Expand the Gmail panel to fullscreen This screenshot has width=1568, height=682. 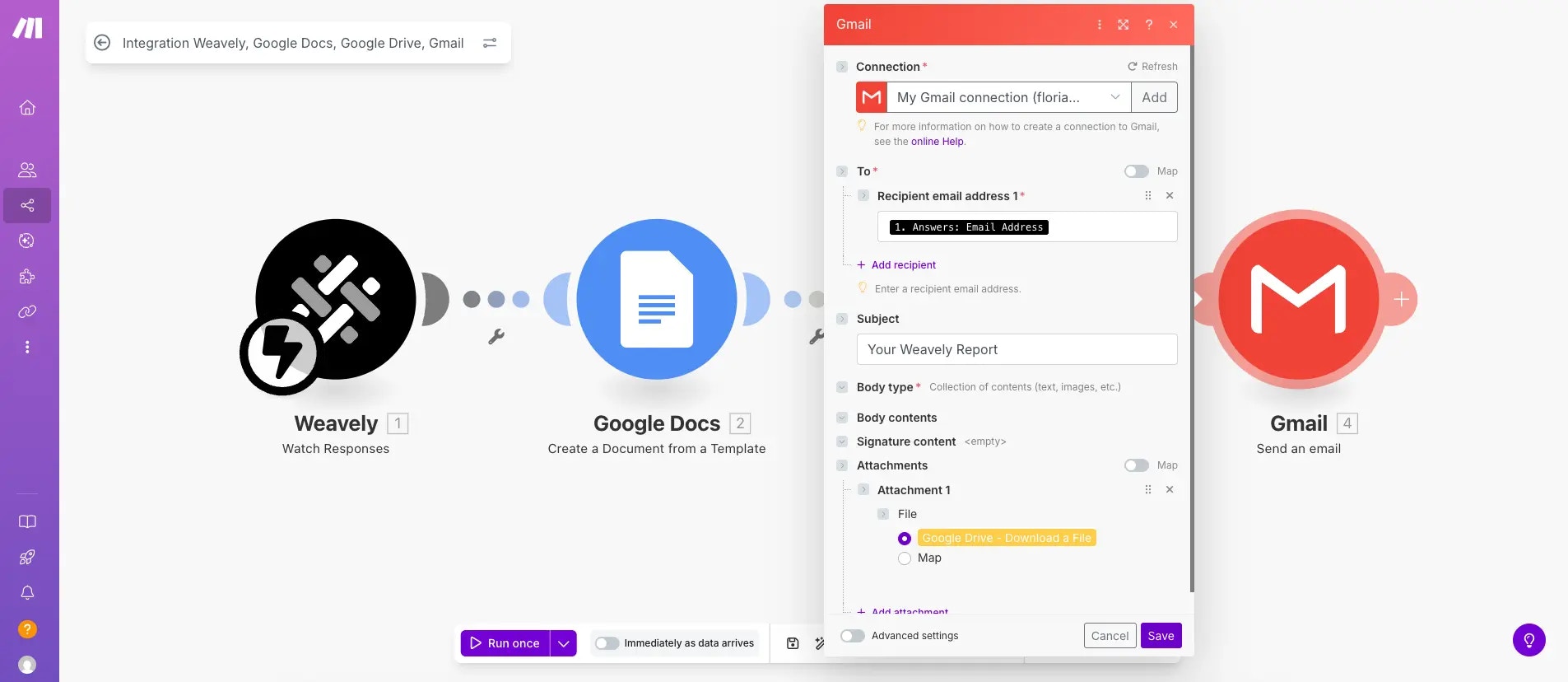click(1124, 25)
